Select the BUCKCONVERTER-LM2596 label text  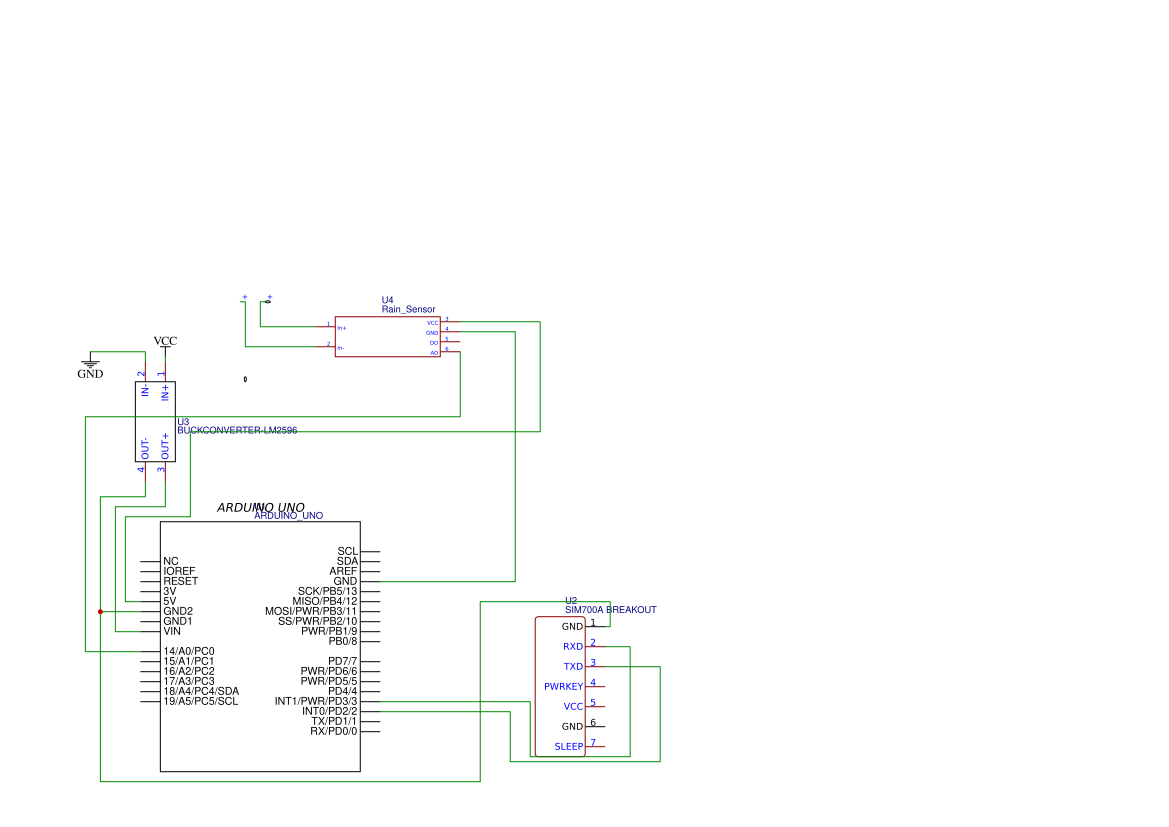tap(237, 430)
